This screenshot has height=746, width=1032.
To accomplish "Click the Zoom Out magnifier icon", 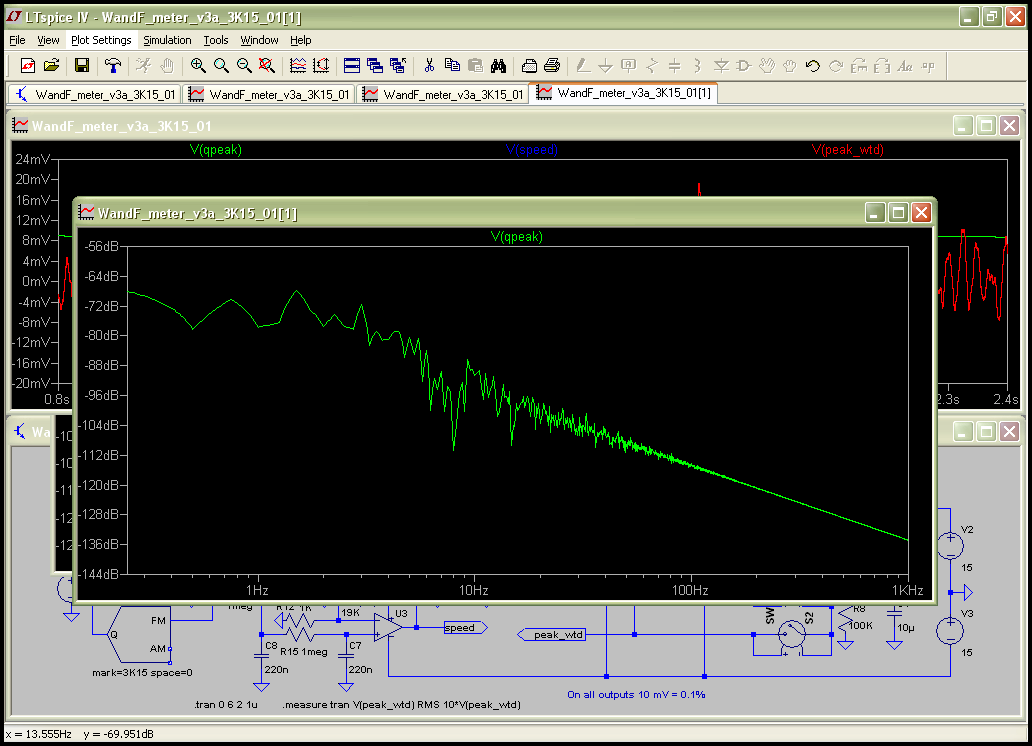I will point(244,66).
